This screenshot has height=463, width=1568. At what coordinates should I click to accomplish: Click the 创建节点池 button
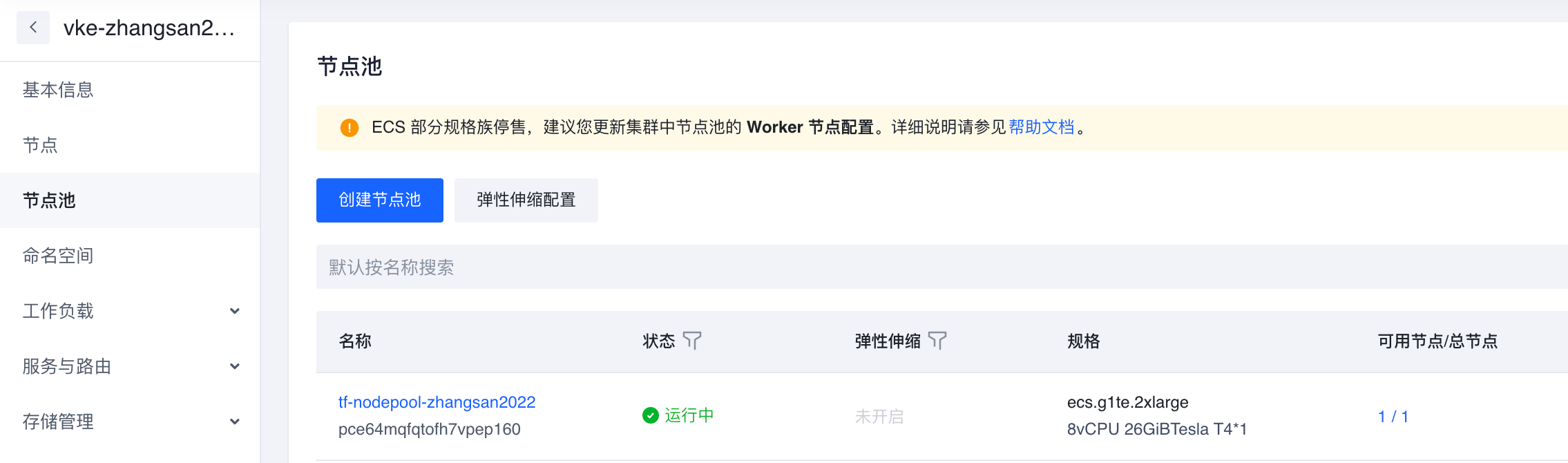(380, 200)
